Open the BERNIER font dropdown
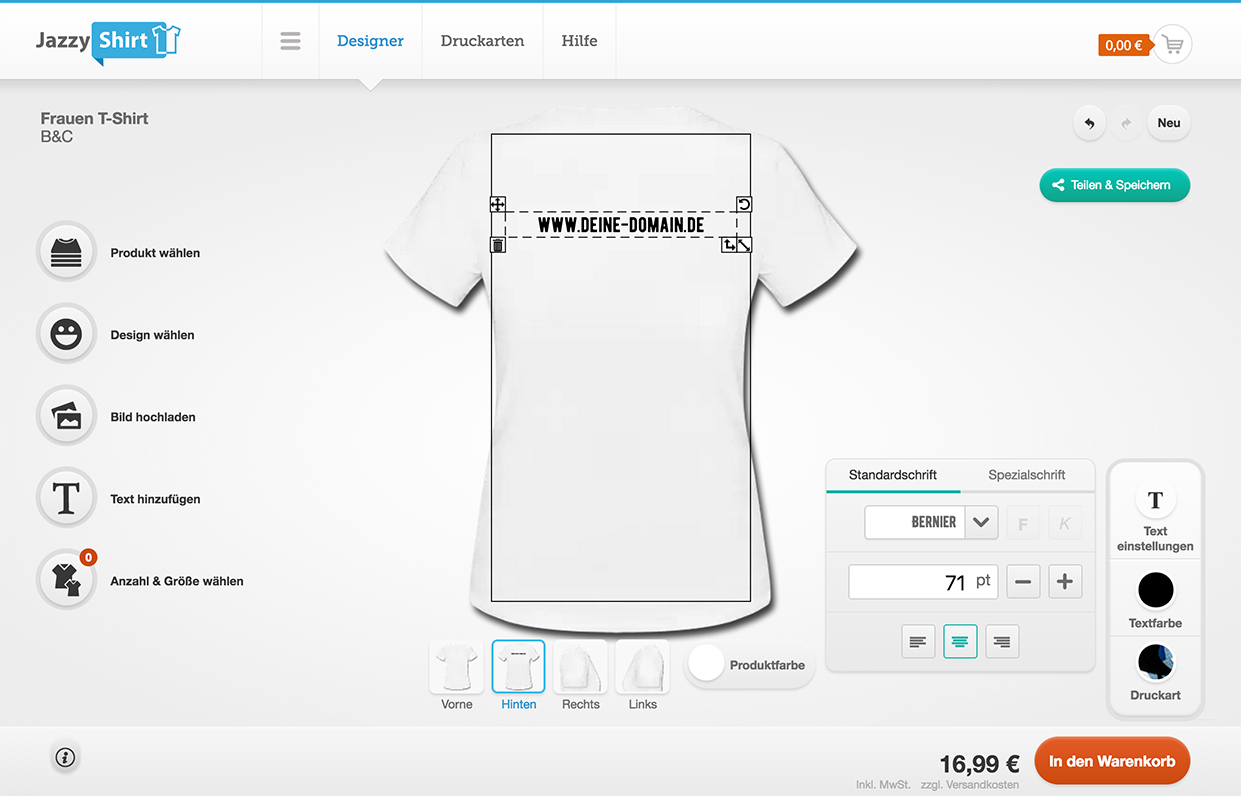This screenshot has height=797, width=1241. coord(980,522)
